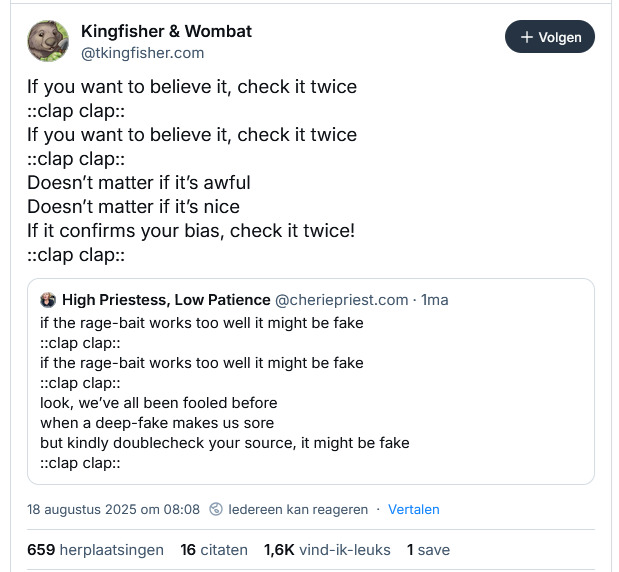Open the High Priestess, Low Patience author name

tap(166, 300)
